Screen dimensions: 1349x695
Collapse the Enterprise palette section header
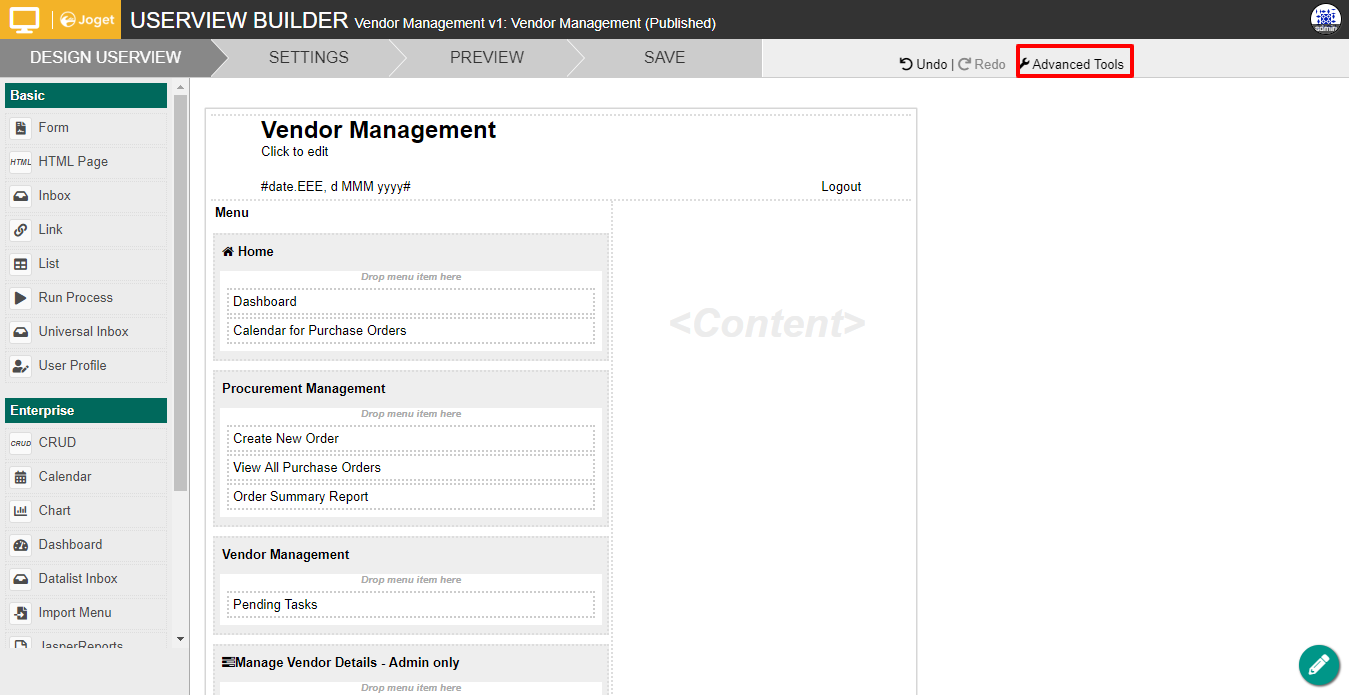86,411
